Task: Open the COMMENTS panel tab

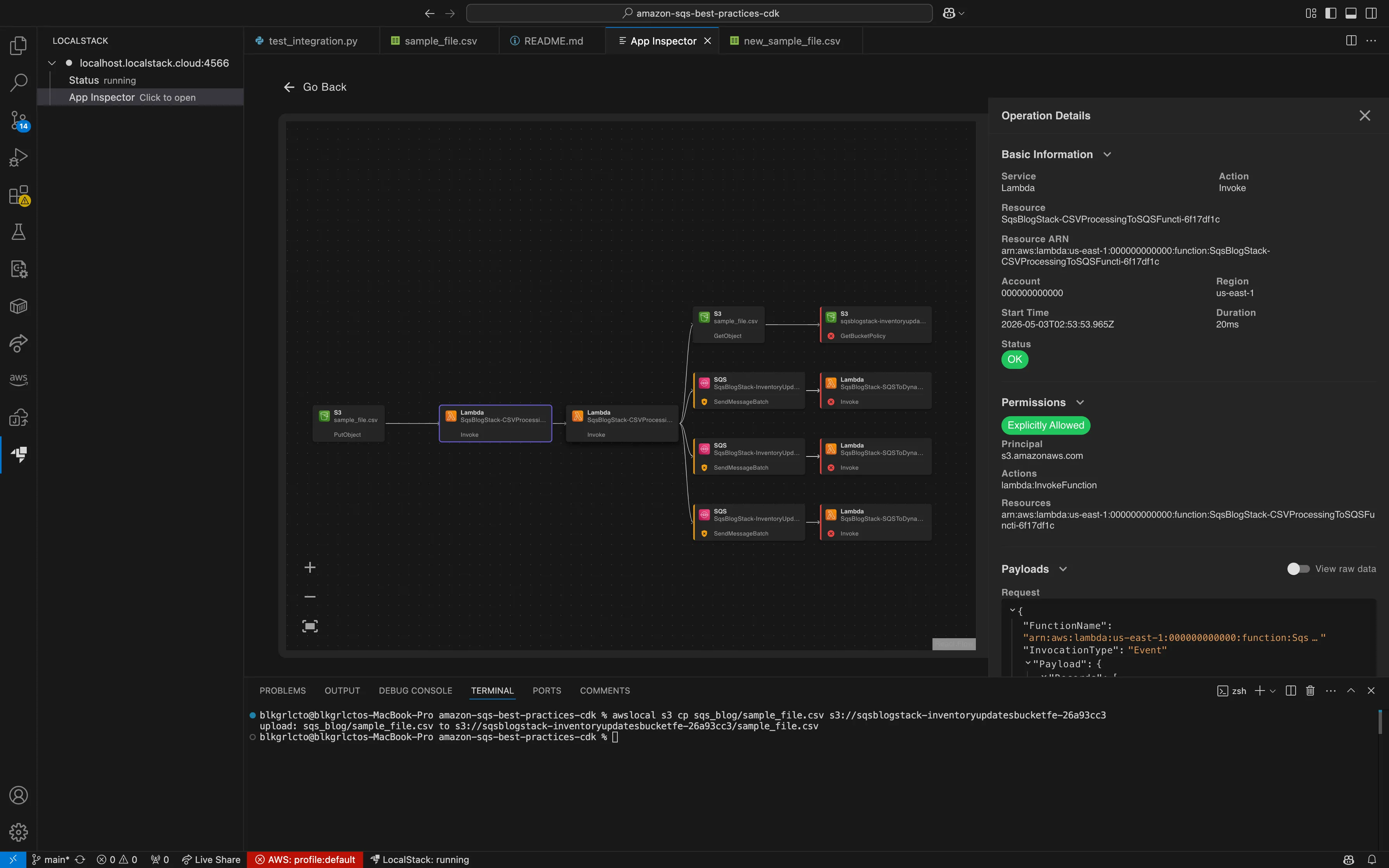Action: [x=605, y=691]
